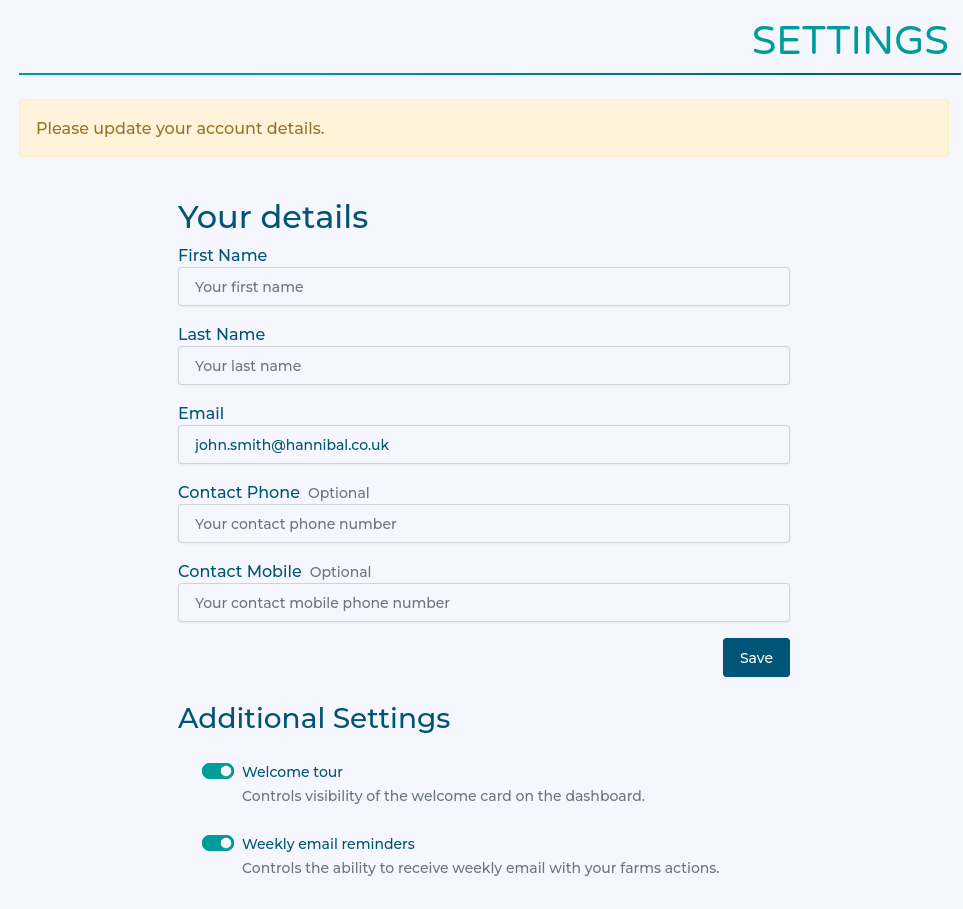This screenshot has width=963, height=909.
Task: Focus the Last Name text box
Action: click(x=483, y=366)
